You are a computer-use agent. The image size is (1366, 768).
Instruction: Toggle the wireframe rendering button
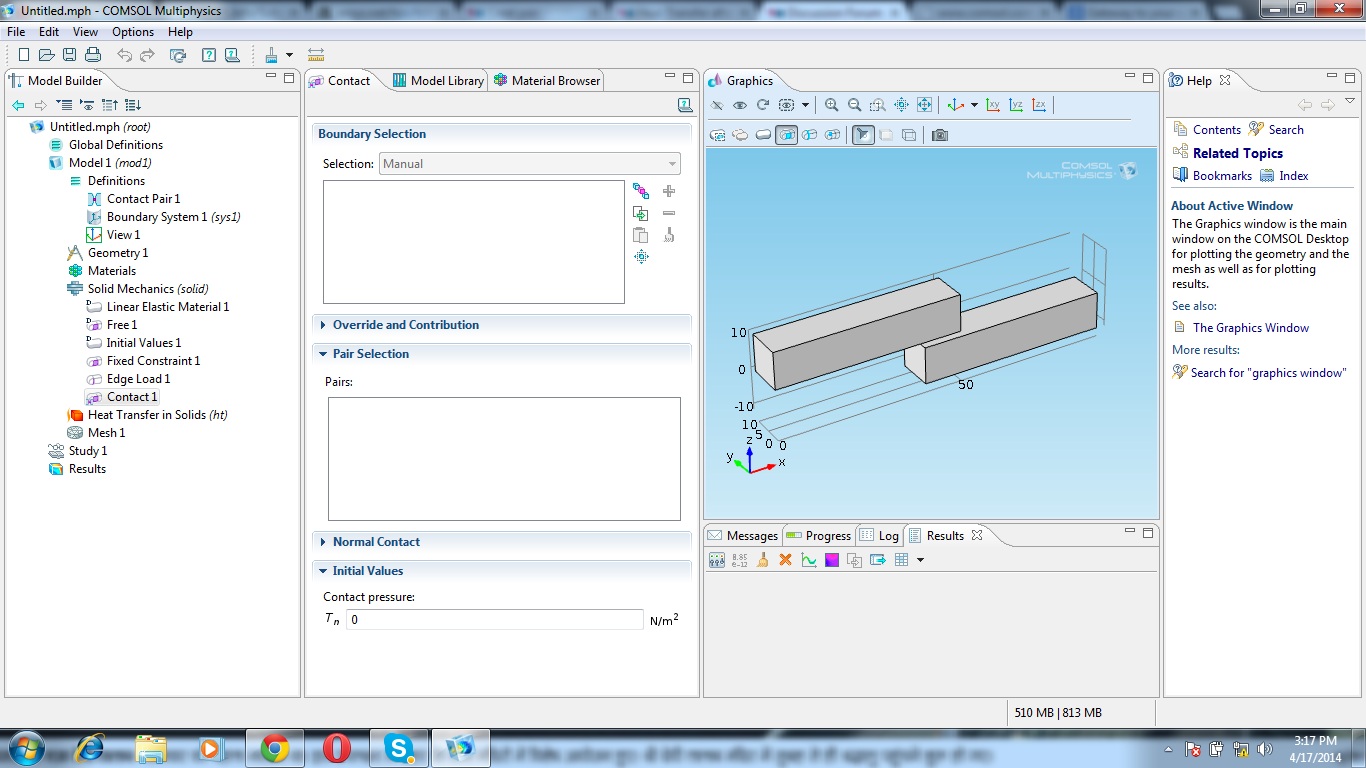(909, 135)
